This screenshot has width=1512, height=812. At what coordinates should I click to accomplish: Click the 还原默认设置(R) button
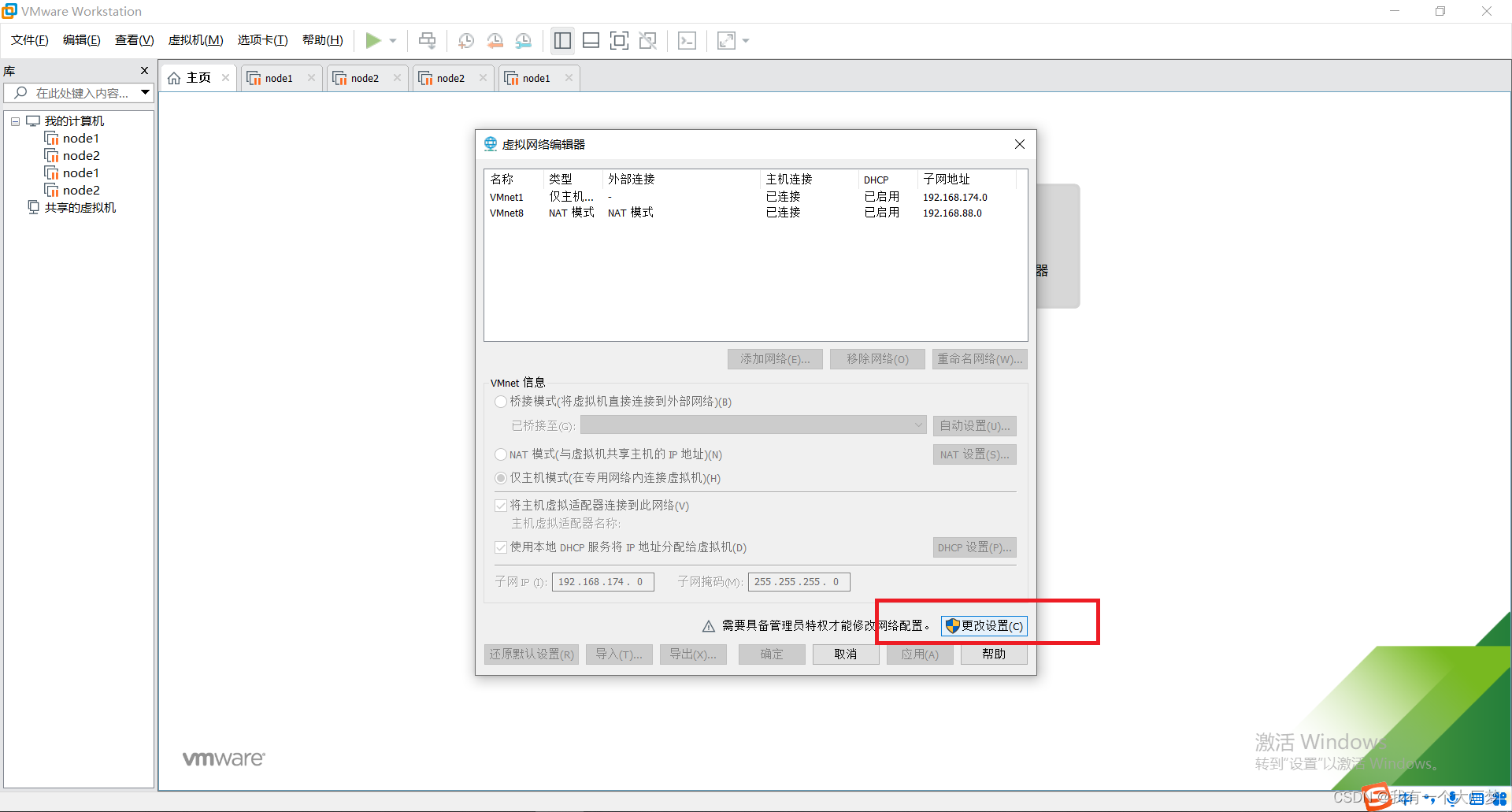point(532,654)
